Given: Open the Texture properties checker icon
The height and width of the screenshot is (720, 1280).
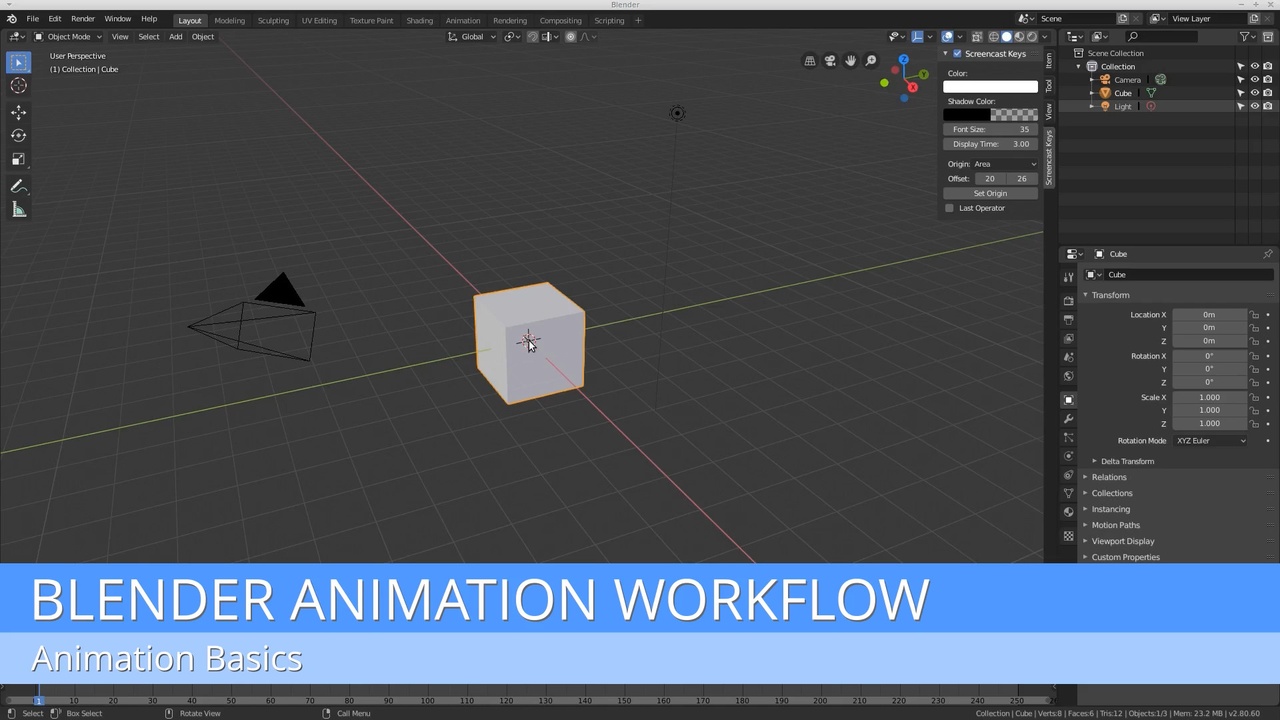Looking at the screenshot, I should point(1069,537).
